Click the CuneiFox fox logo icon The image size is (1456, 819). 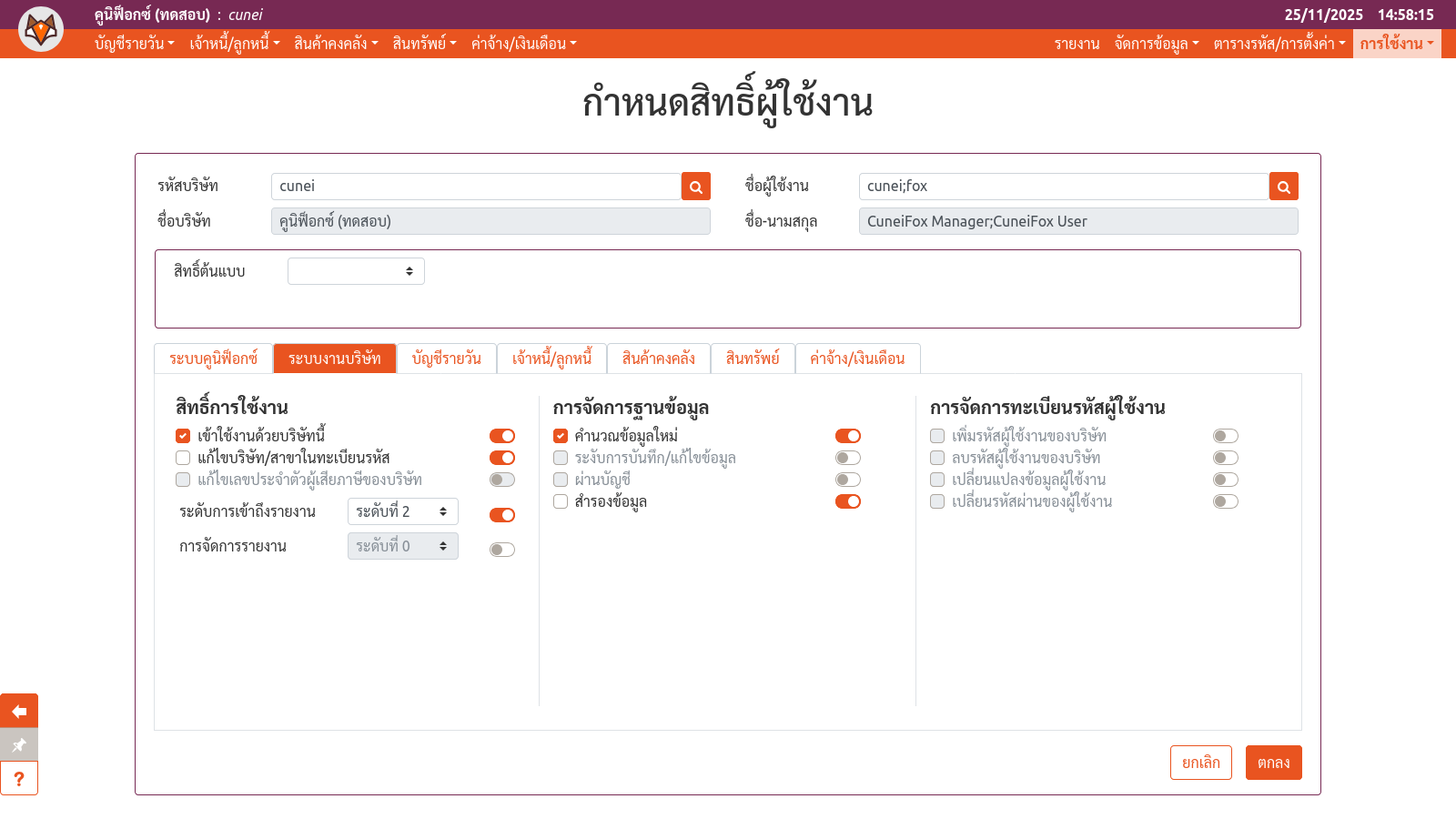click(x=41, y=29)
